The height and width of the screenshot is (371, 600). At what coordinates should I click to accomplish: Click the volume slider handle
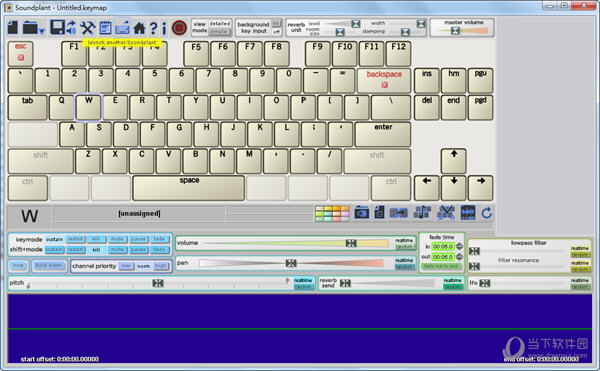(351, 243)
